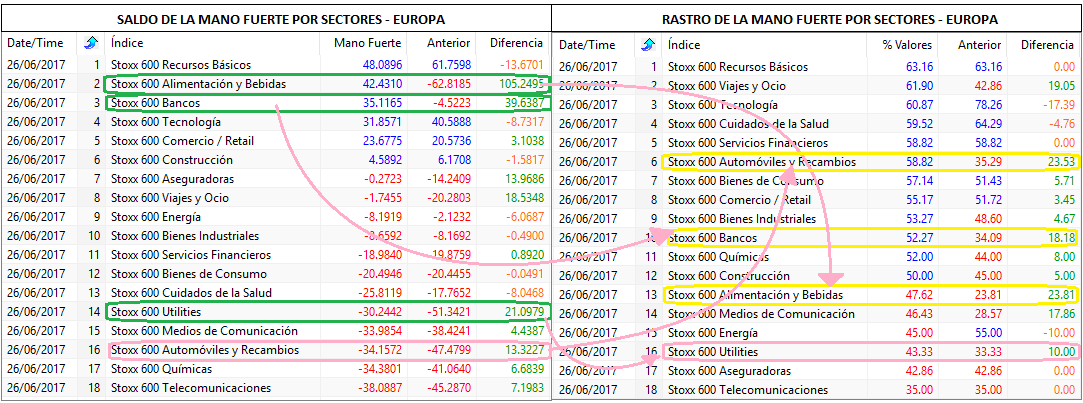Select Stoxx 600 Automóviles y Recambios in the right table
Viewport: 1083px width, 403px height.
pyautogui.click(x=762, y=162)
